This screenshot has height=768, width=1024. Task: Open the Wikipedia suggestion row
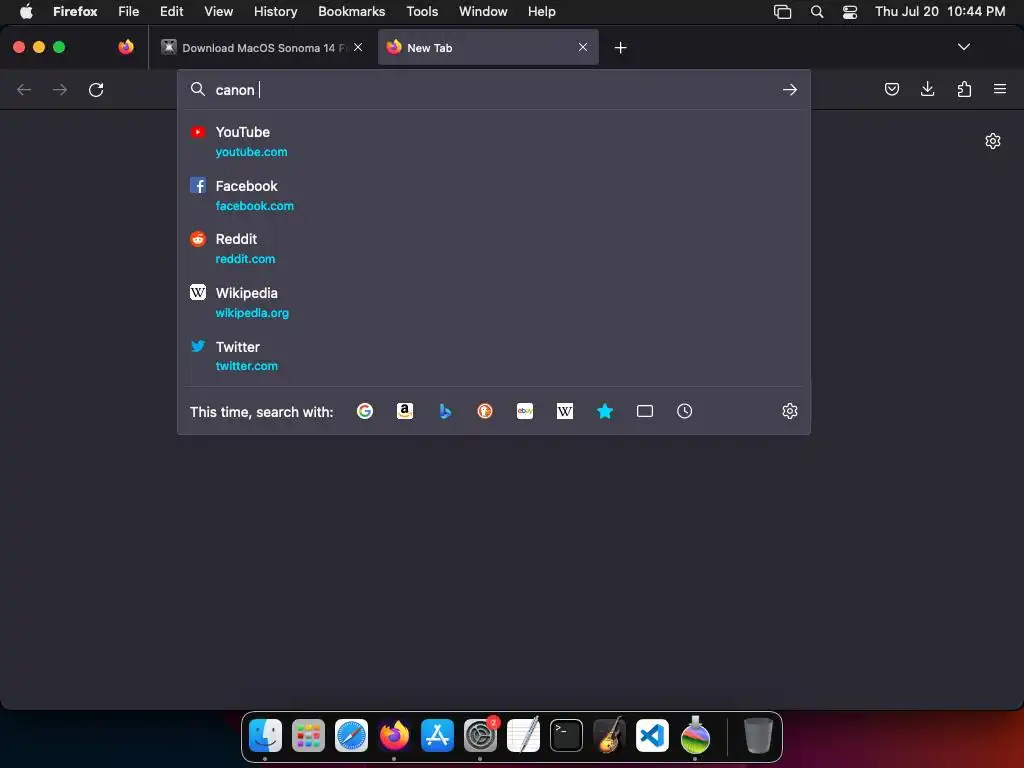tap(494, 302)
